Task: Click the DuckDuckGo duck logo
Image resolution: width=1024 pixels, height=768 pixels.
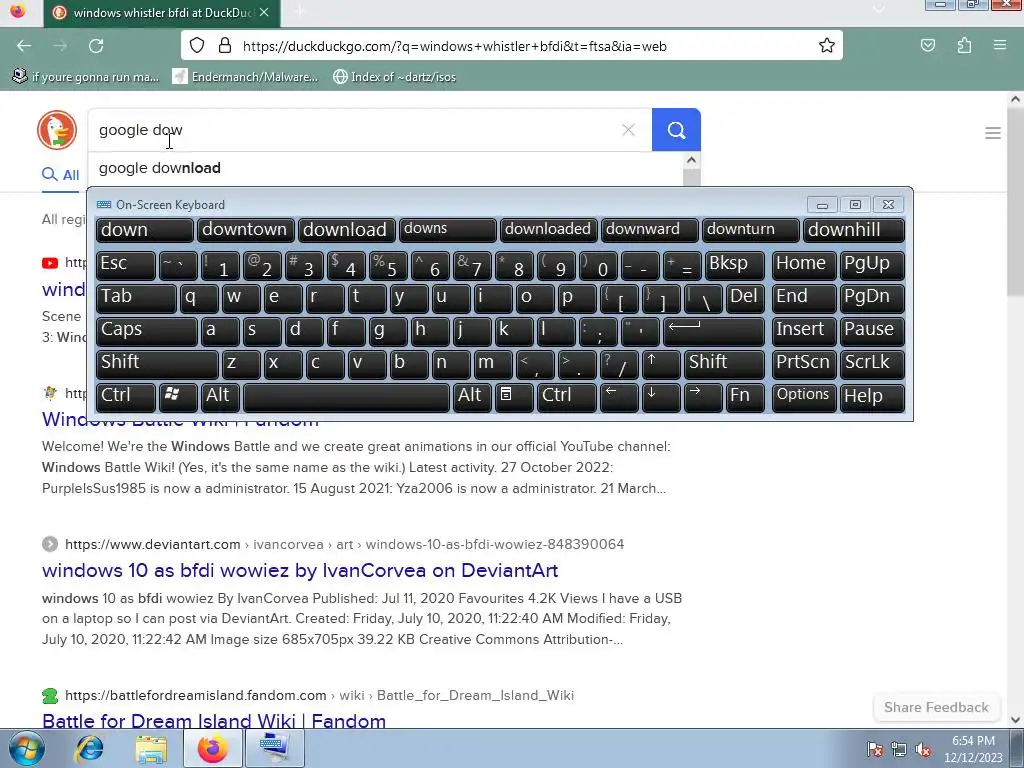Action: click(x=57, y=130)
